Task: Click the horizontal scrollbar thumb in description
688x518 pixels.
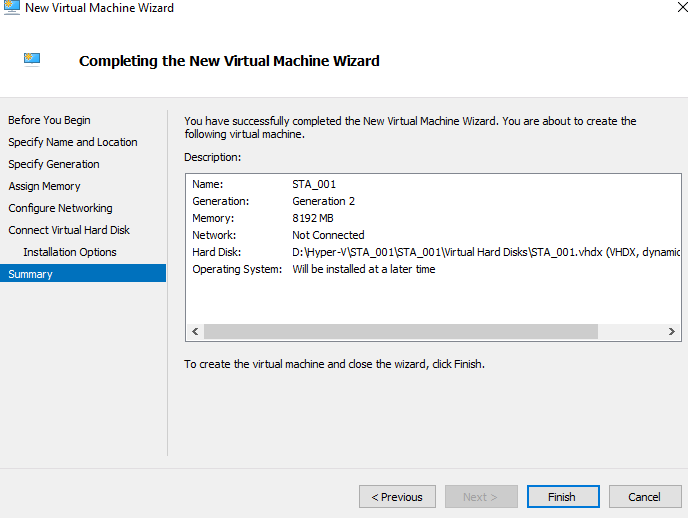Action: click(400, 331)
